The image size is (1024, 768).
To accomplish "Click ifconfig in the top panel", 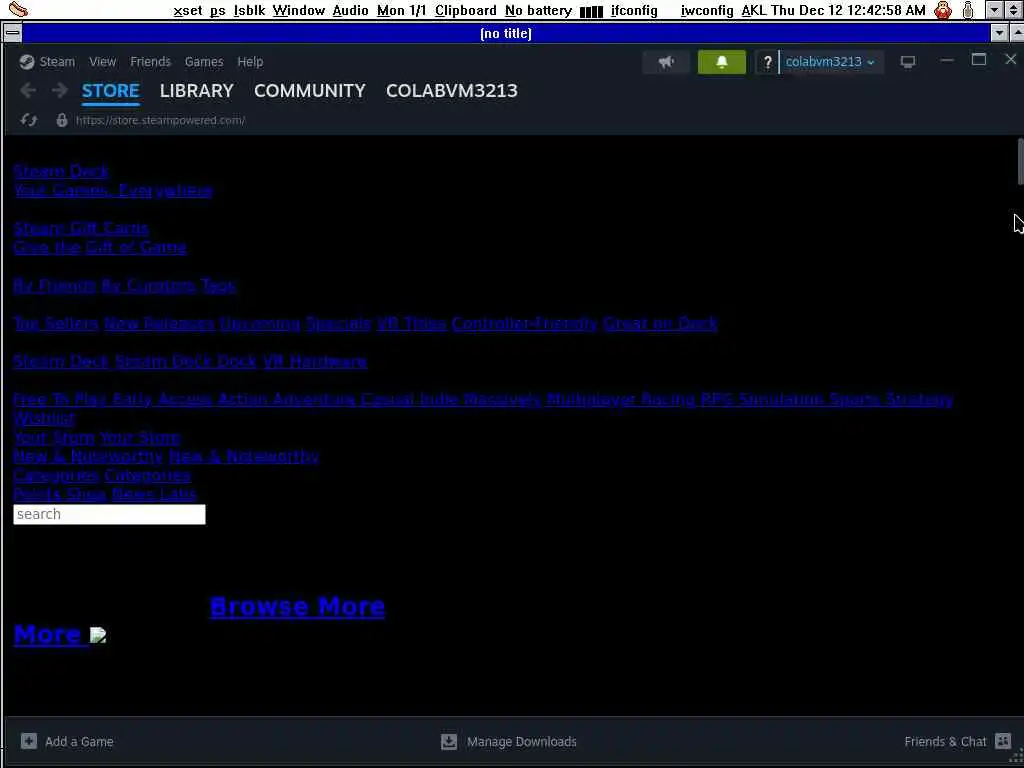I will (634, 10).
